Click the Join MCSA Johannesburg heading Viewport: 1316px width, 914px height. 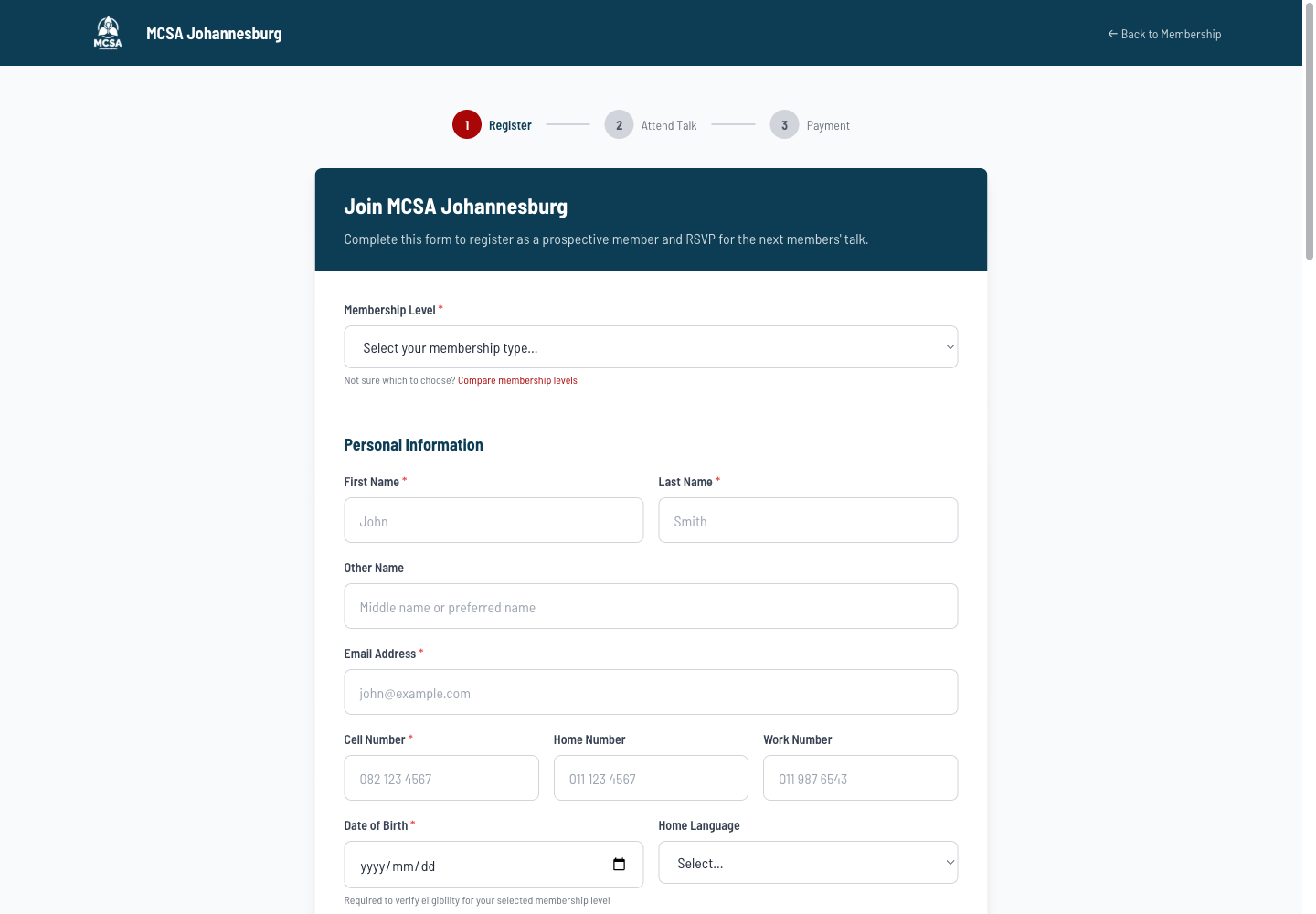click(455, 207)
